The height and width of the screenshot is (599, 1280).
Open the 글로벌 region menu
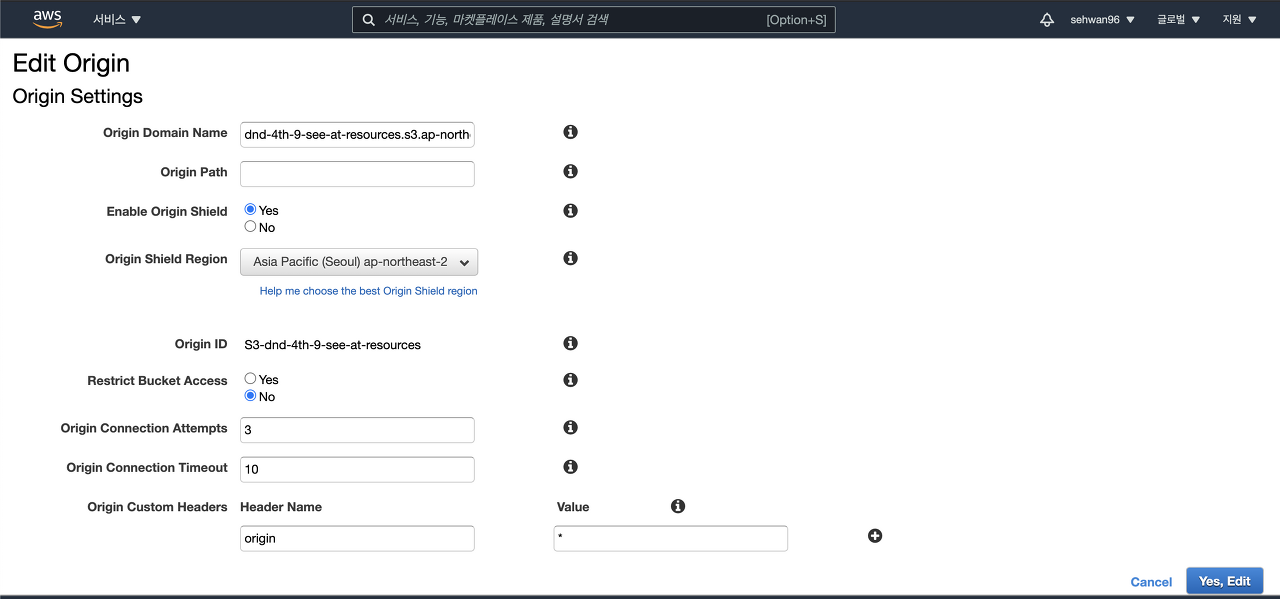coord(1178,20)
